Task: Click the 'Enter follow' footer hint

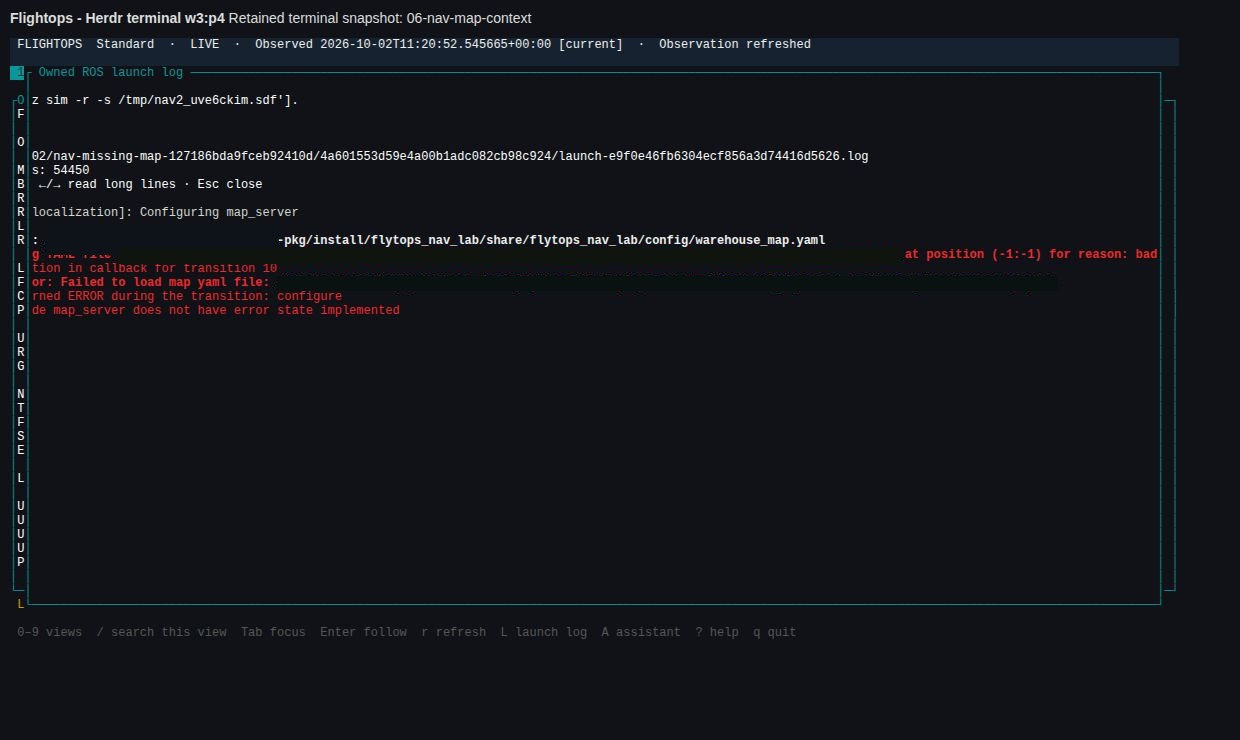Action: (x=363, y=632)
